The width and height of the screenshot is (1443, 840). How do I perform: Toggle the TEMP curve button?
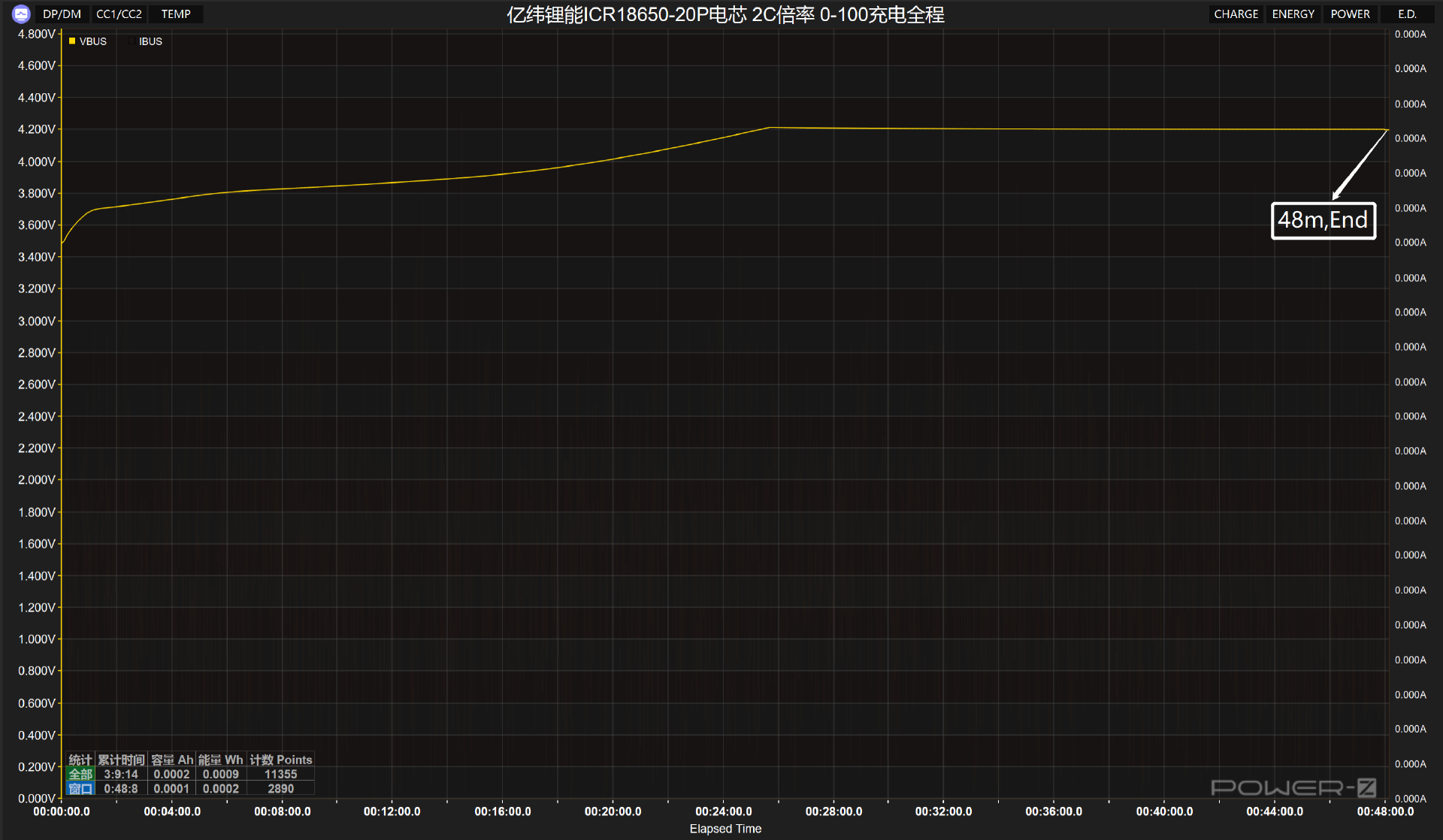point(176,14)
